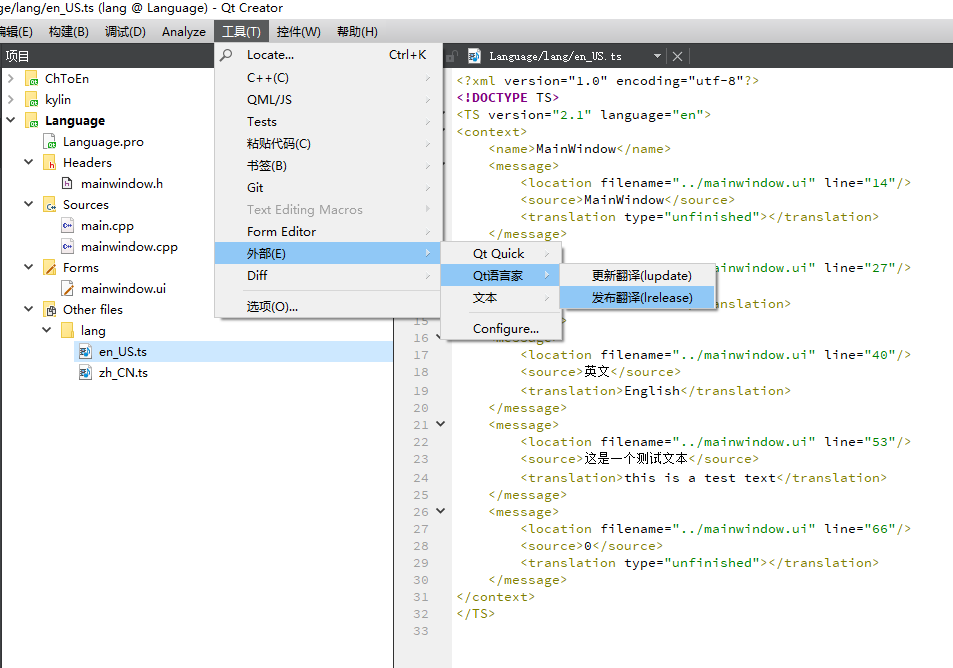Open the 控件(W) menu

pos(298,32)
